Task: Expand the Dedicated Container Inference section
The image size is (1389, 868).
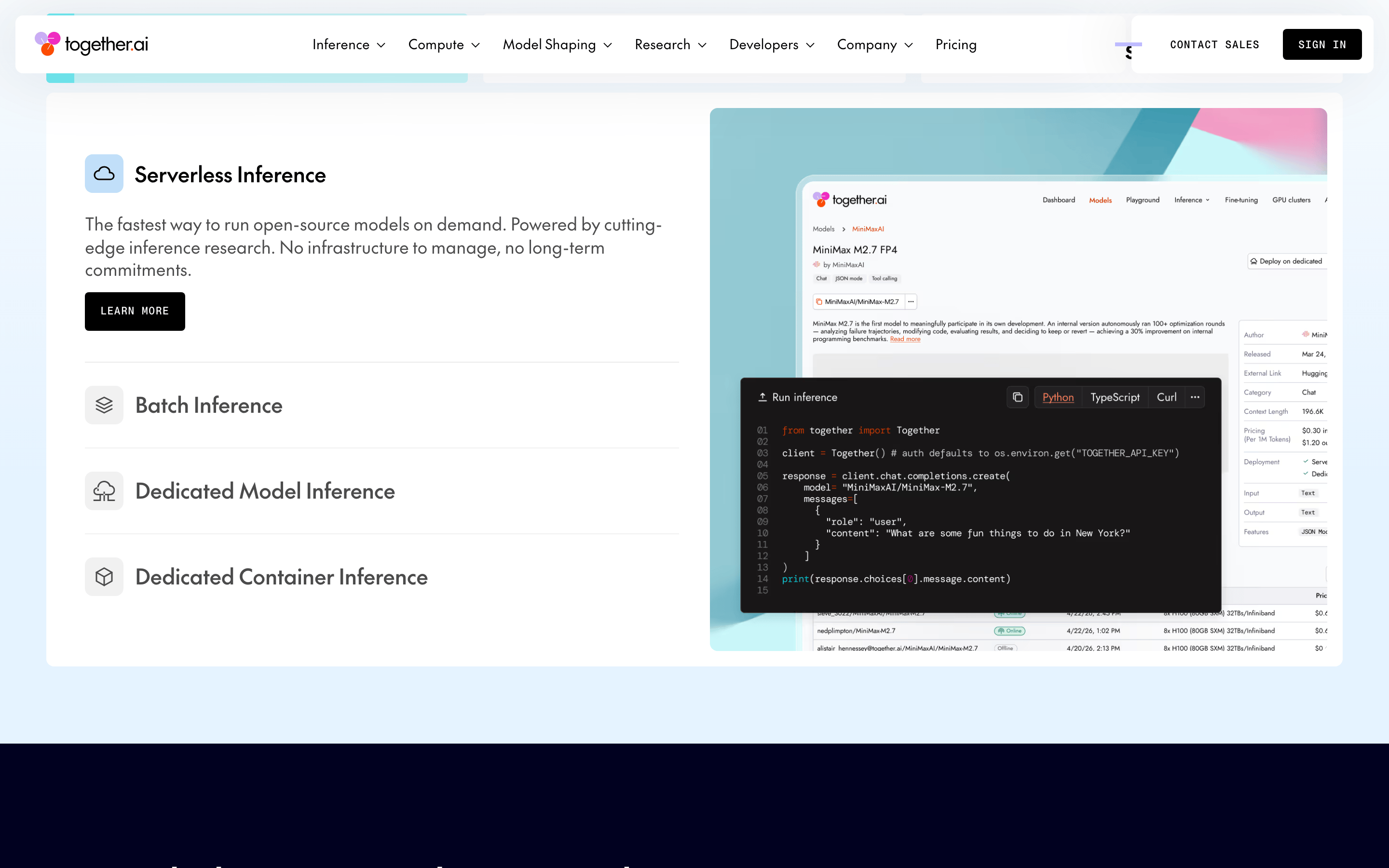Action: pos(381,576)
